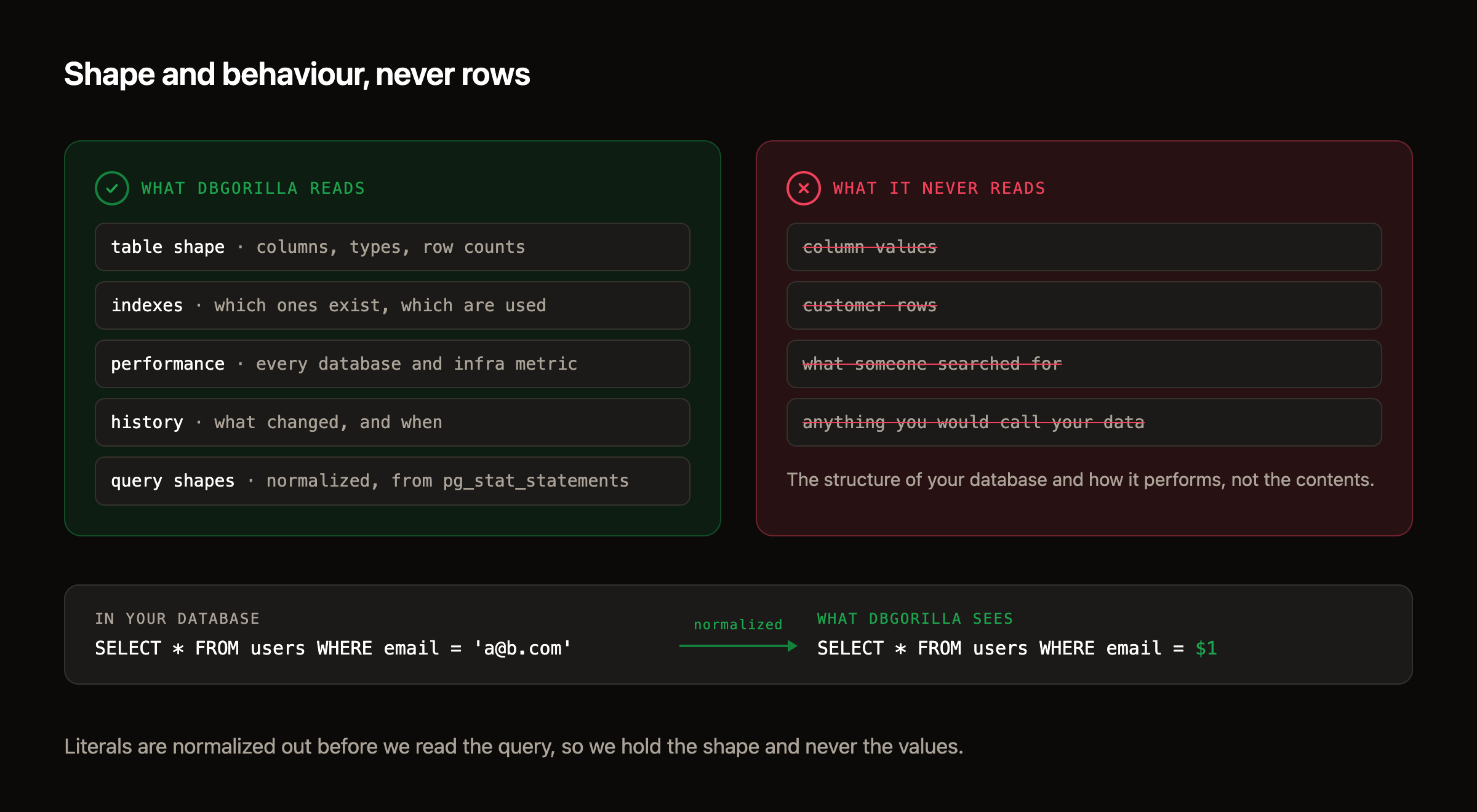Click the struck-through 'column values' row
This screenshot has width=1477, height=812.
coord(1084,247)
